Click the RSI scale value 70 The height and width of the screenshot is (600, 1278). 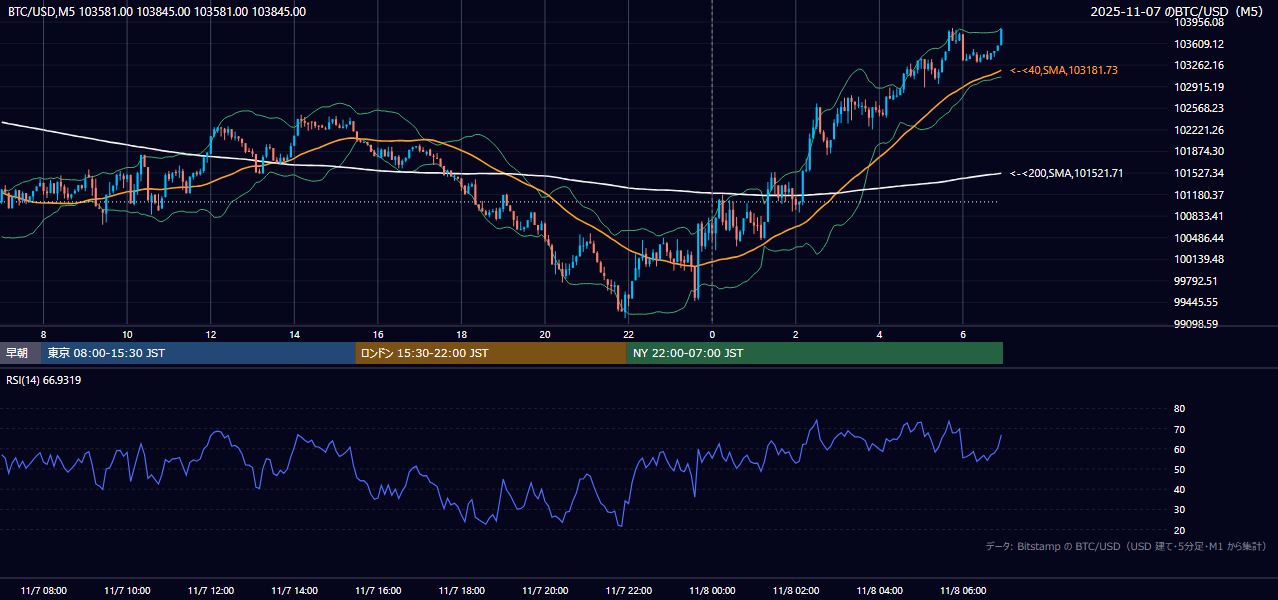1179,429
